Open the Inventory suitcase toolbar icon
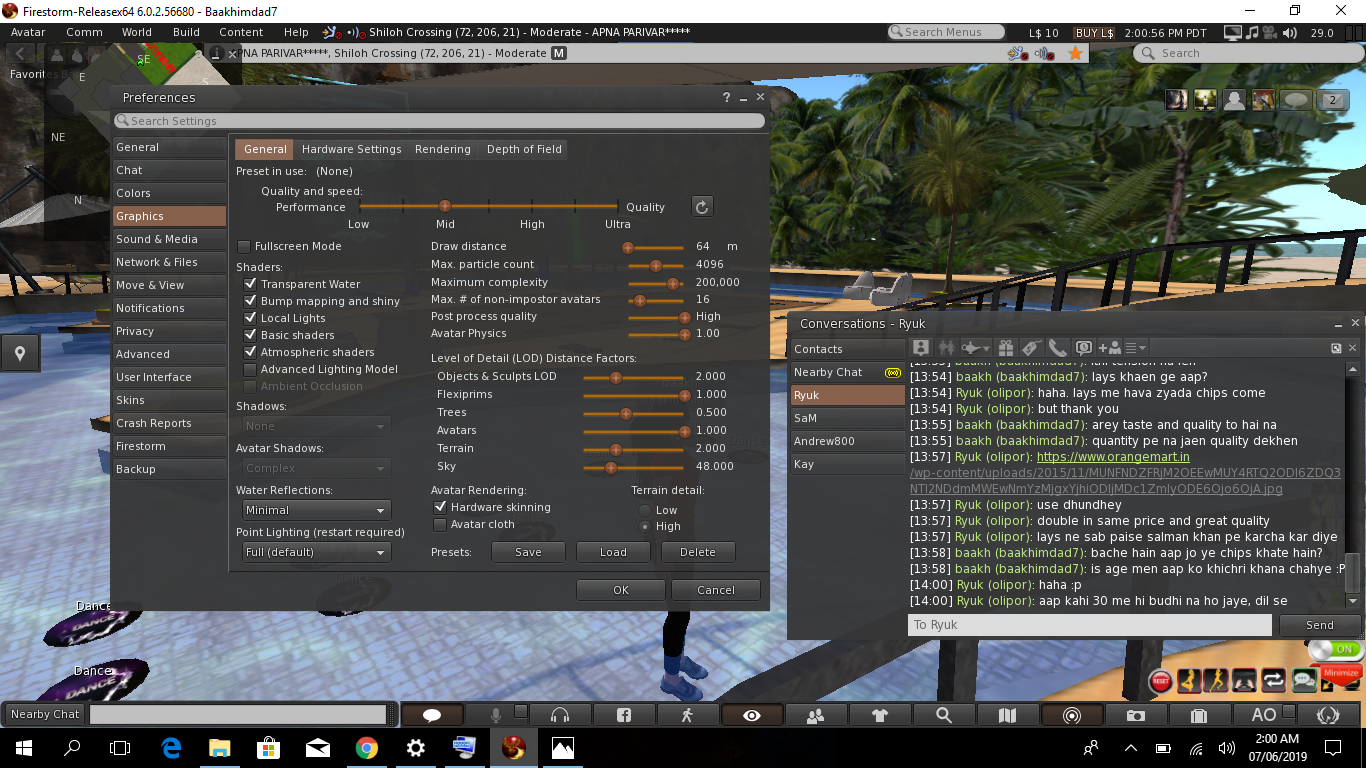The image size is (1366, 768). tap(1200, 715)
